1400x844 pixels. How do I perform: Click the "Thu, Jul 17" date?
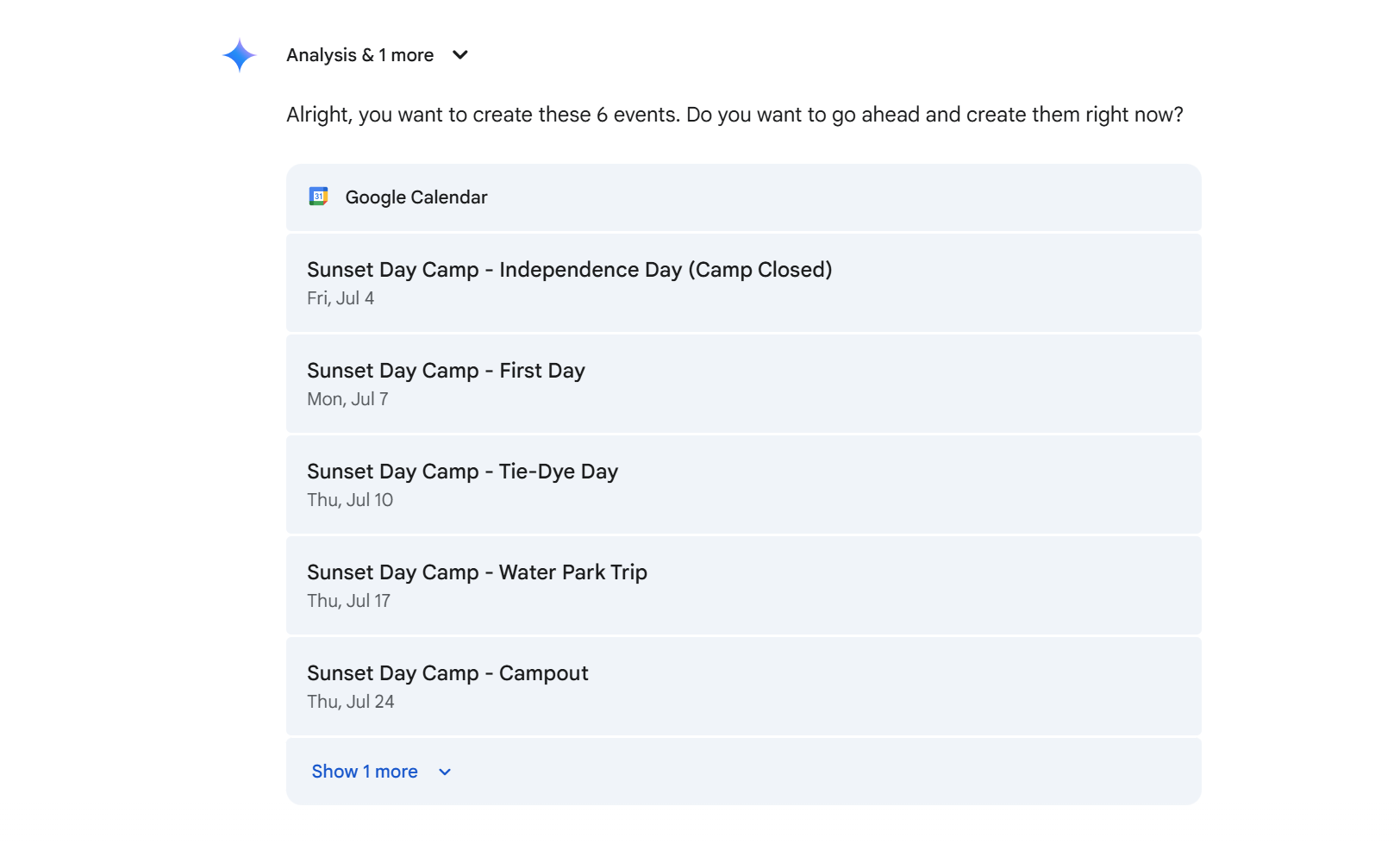pyautogui.click(x=348, y=601)
